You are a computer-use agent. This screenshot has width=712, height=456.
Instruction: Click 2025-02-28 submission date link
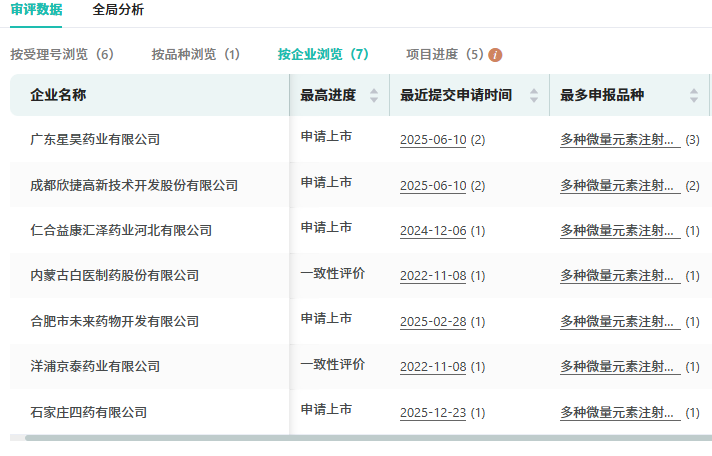click(432, 322)
